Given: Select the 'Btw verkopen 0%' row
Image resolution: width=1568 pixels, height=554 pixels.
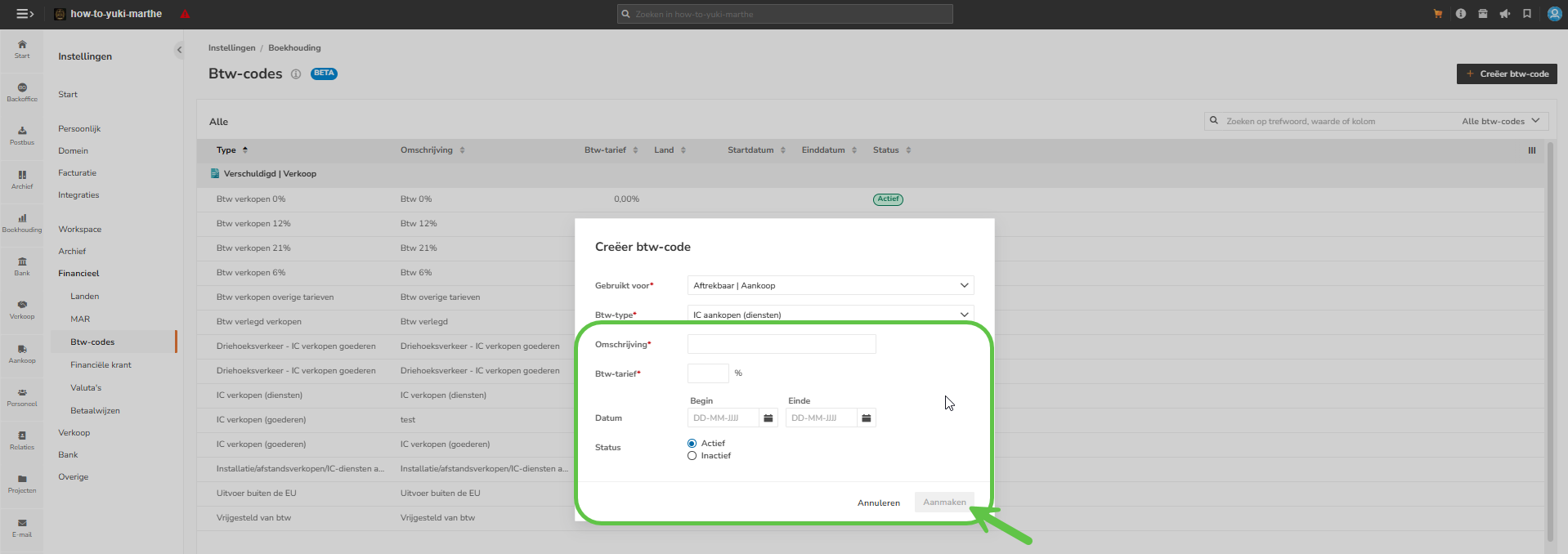Looking at the screenshot, I should pos(871,199).
